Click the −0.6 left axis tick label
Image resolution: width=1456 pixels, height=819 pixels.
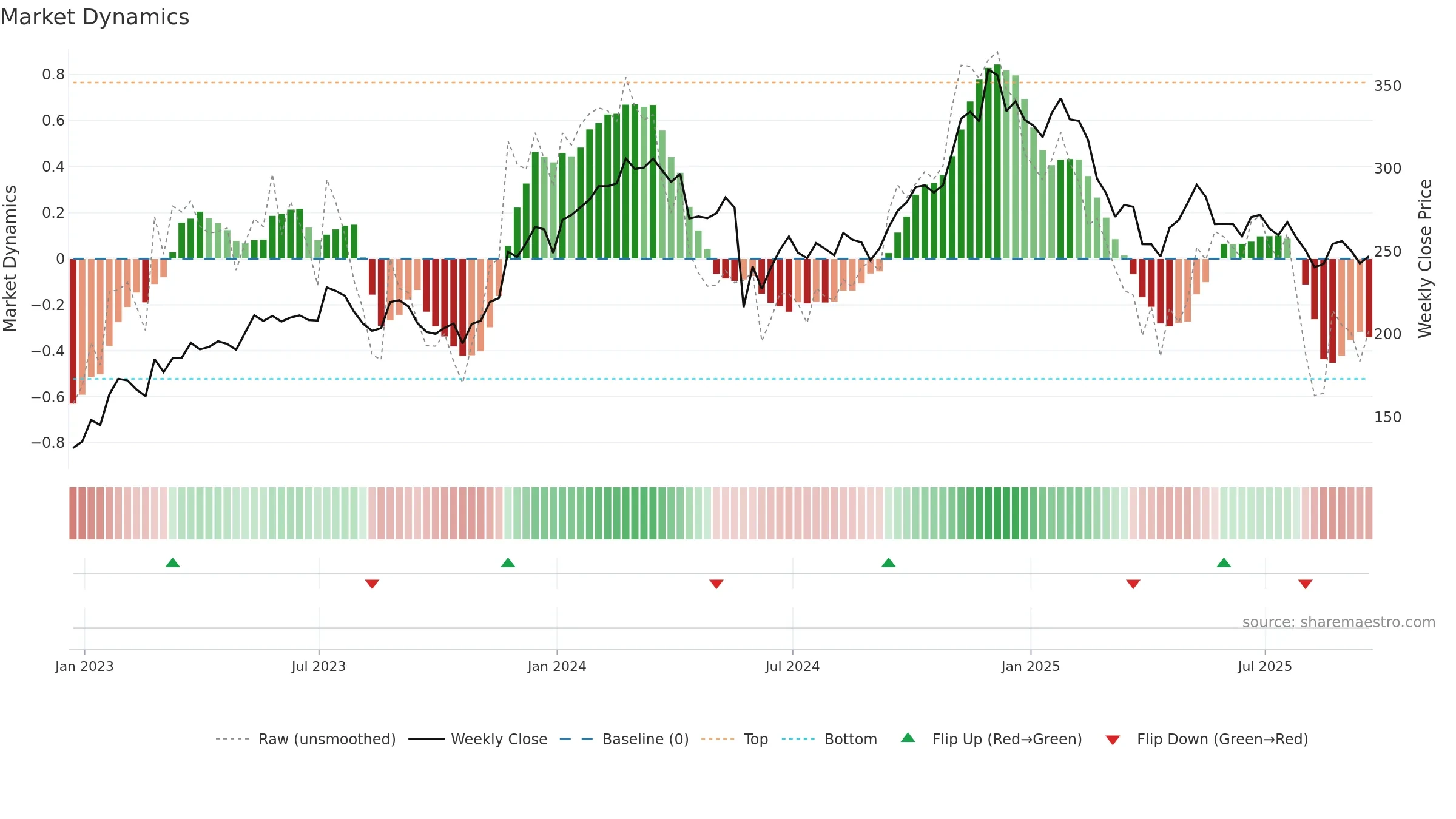point(48,397)
